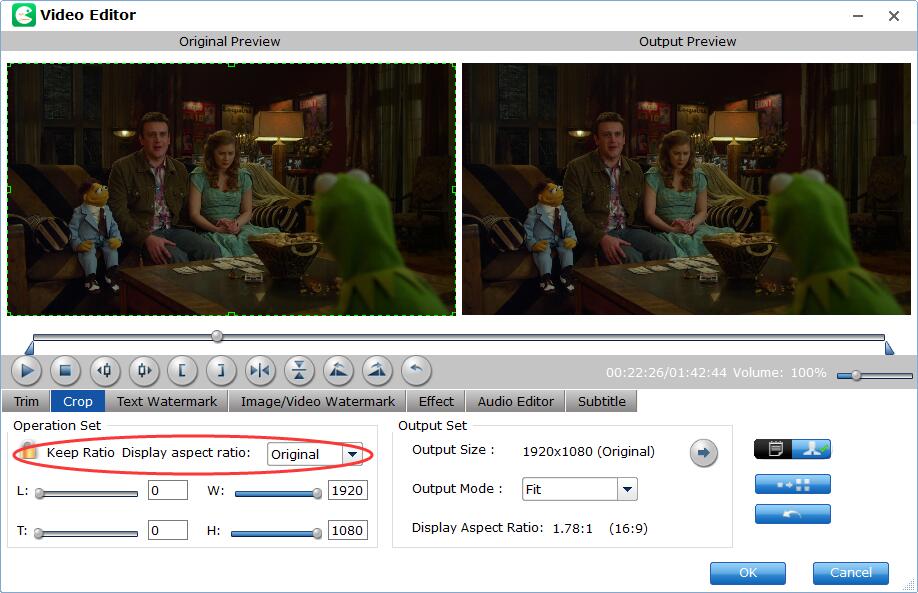Grab the bottom-center crop handle
918x593 pixels.
[x=231, y=314]
